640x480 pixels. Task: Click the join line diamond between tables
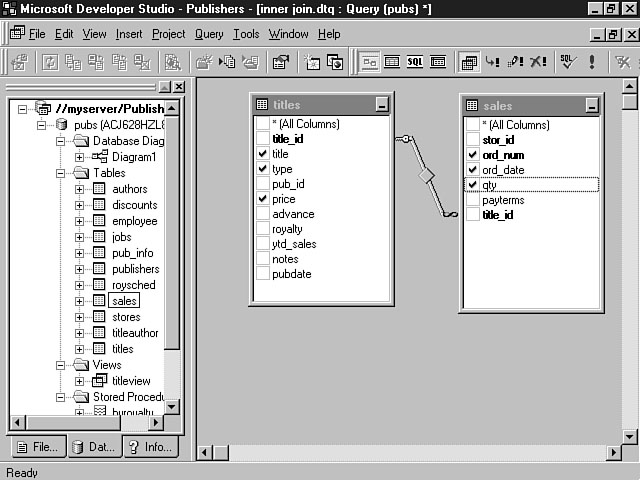tap(427, 175)
